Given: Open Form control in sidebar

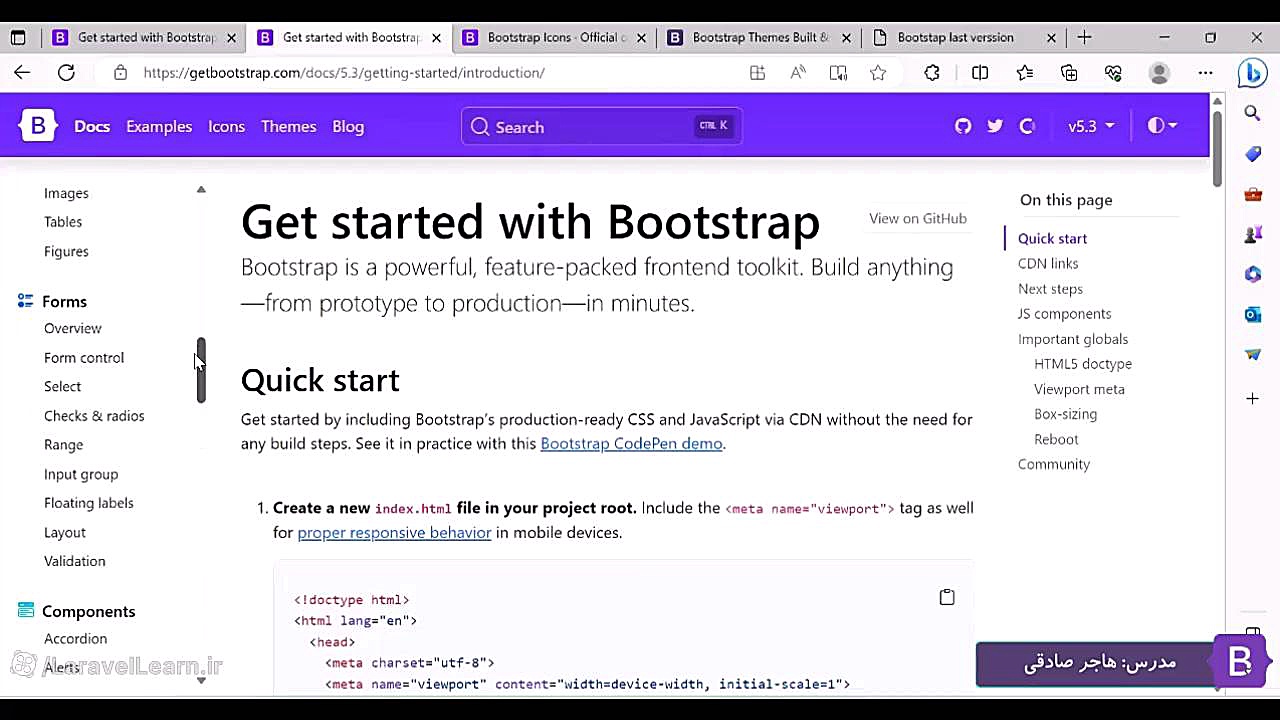Looking at the screenshot, I should [x=84, y=357].
